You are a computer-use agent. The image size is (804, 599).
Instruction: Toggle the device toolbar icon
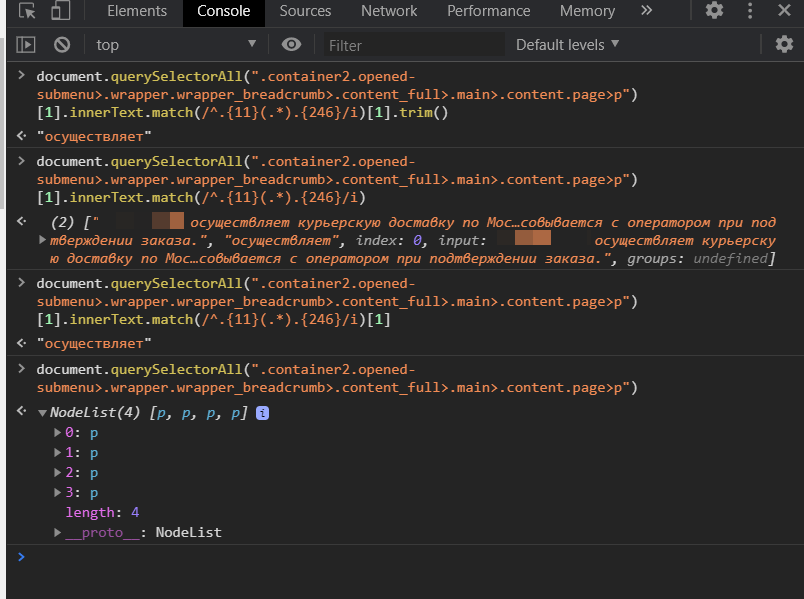pyautogui.click(x=61, y=12)
